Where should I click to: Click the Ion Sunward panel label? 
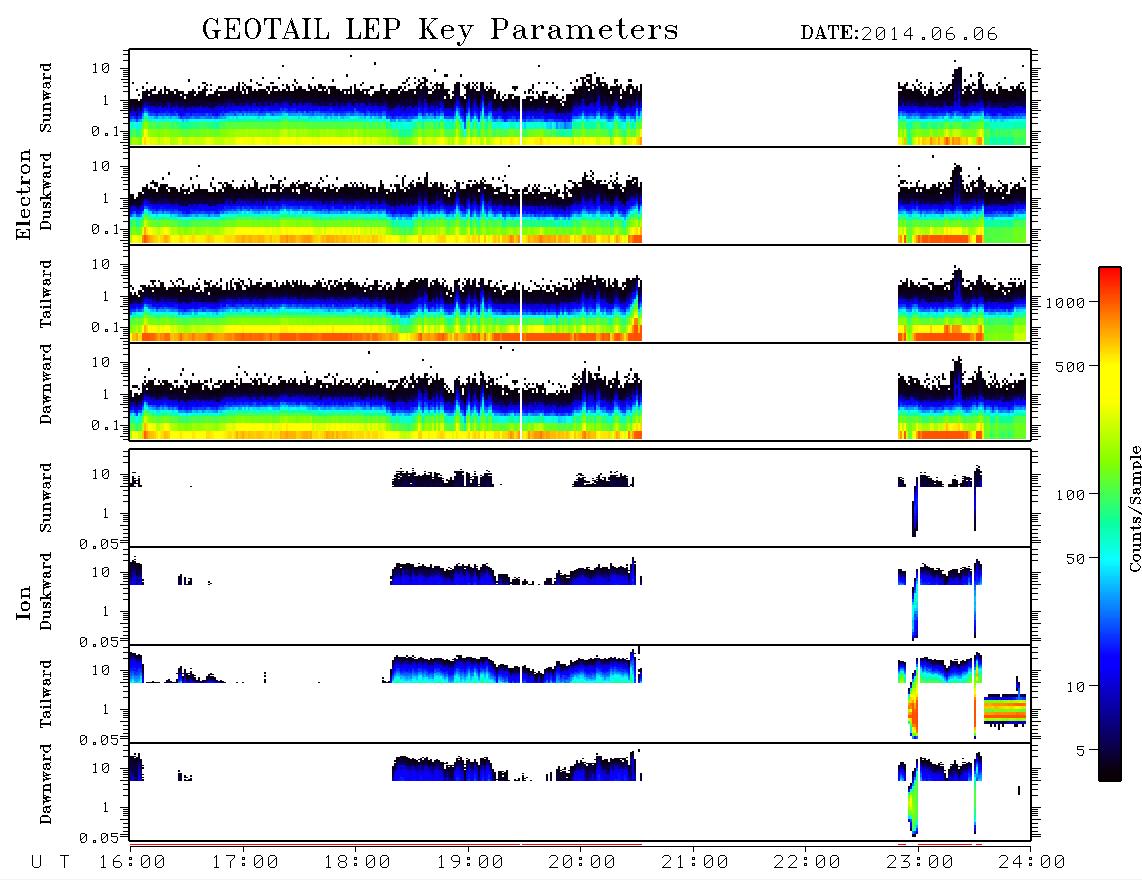click(45, 498)
